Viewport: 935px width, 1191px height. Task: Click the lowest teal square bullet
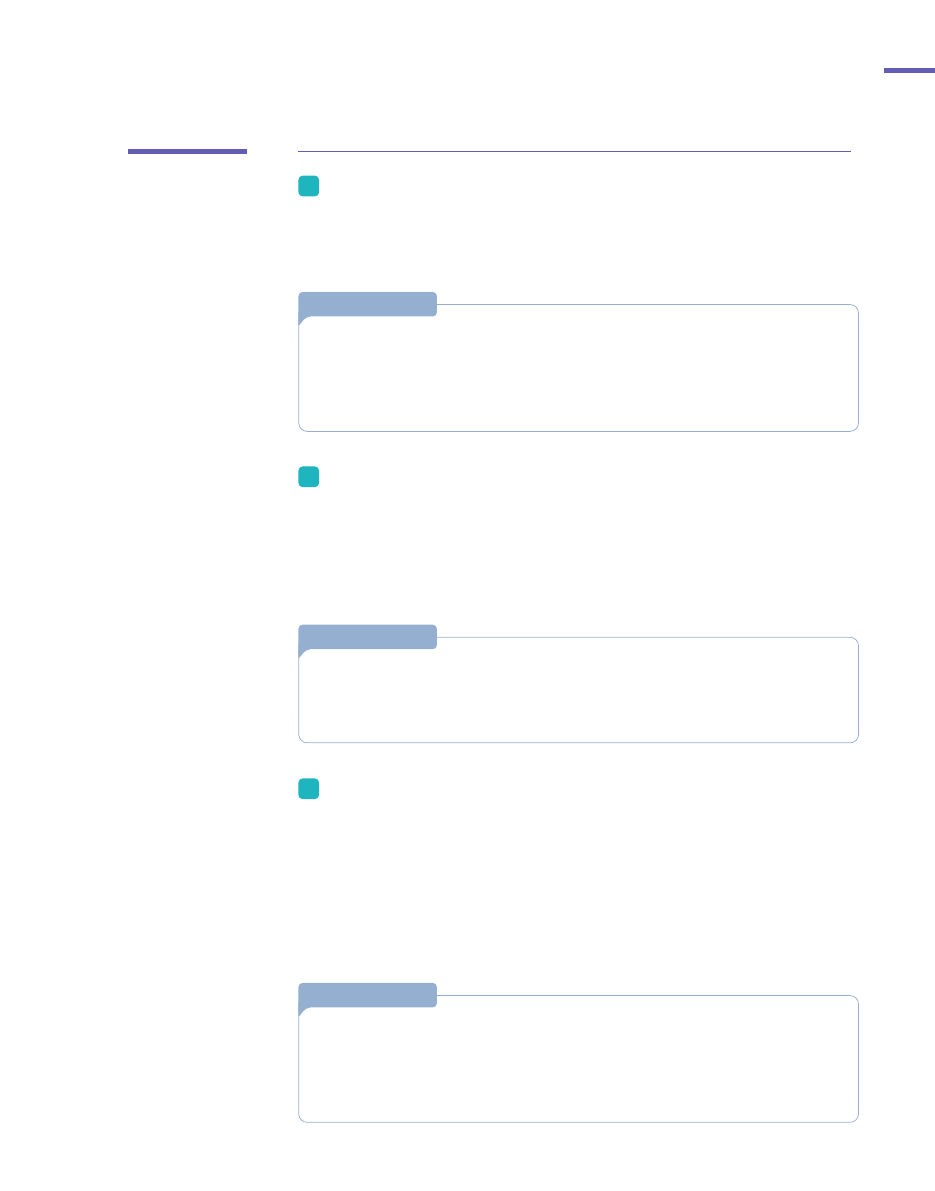tap(309, 789)
